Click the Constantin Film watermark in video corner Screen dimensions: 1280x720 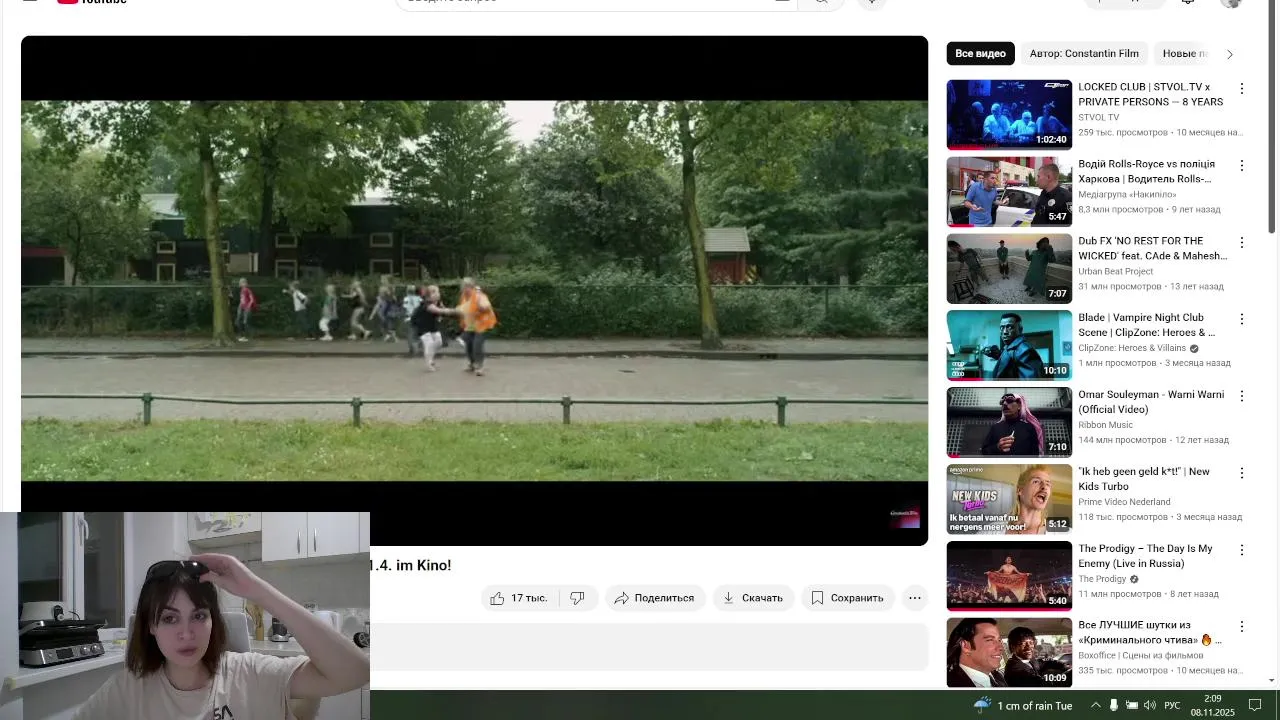point(904,517)
